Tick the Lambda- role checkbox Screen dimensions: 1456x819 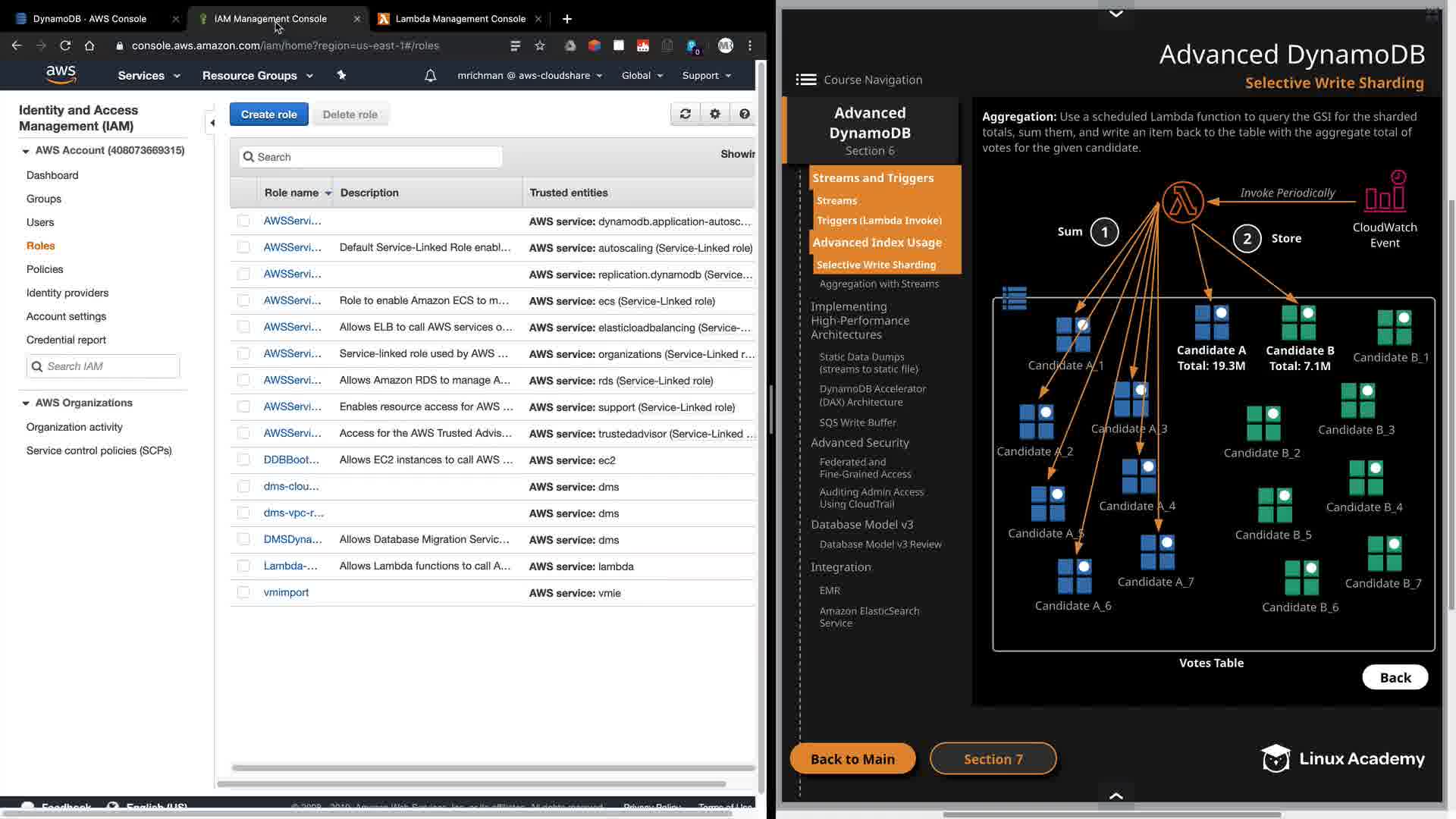coord(243,566)
